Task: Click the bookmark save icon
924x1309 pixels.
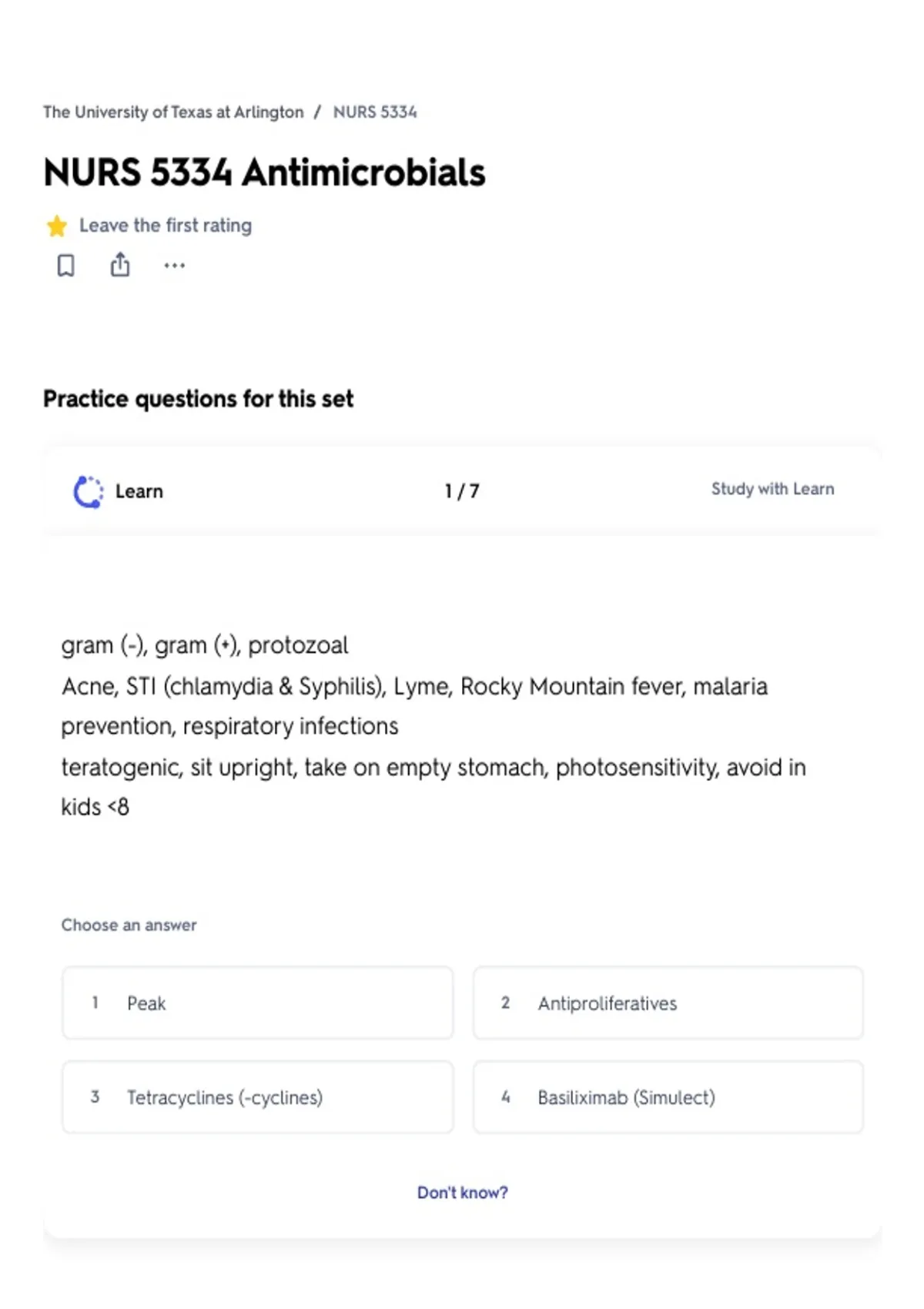Action: click(x=66, y=266)
